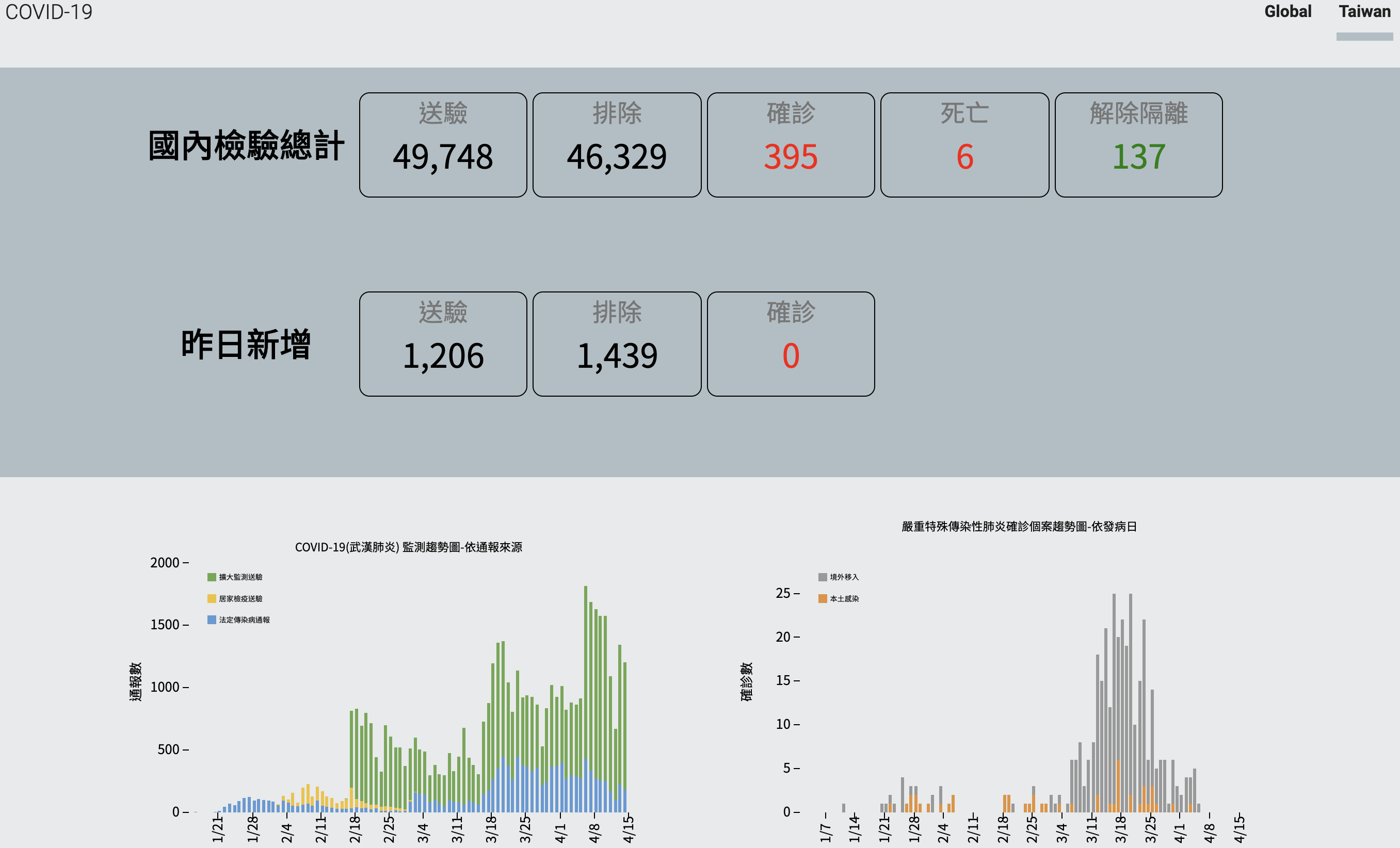Click the total 確診 395 card
The image size is (1400, 848).
click(791, 145)
